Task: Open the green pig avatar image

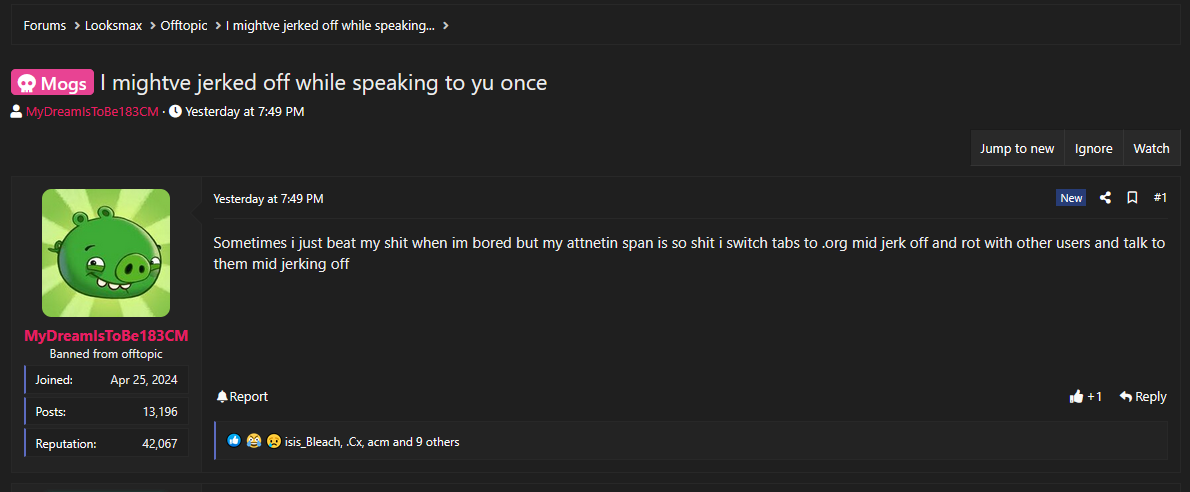Action: (x=106, y=253)
